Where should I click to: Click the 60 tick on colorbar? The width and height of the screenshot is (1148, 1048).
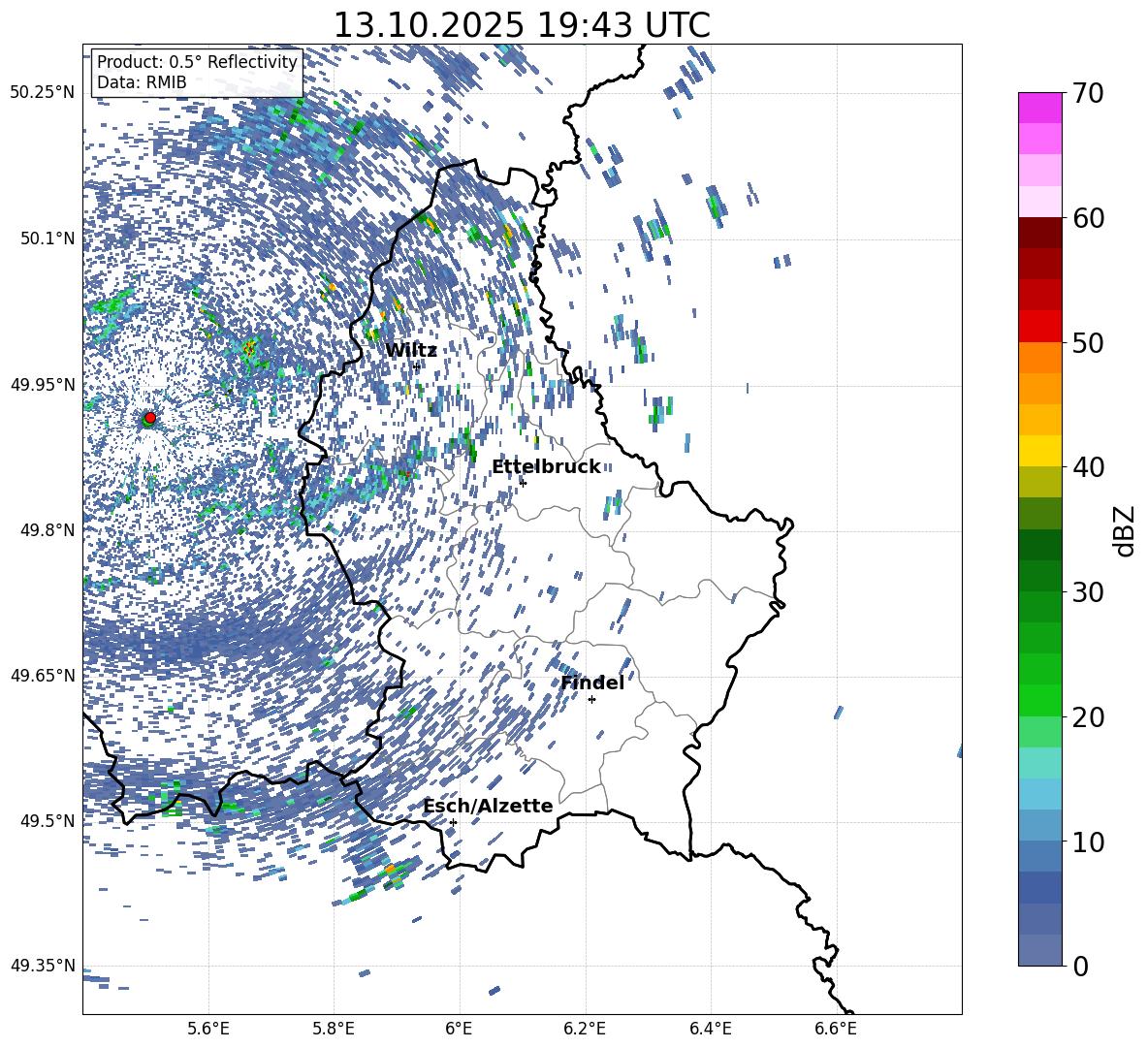point(1088,218)
